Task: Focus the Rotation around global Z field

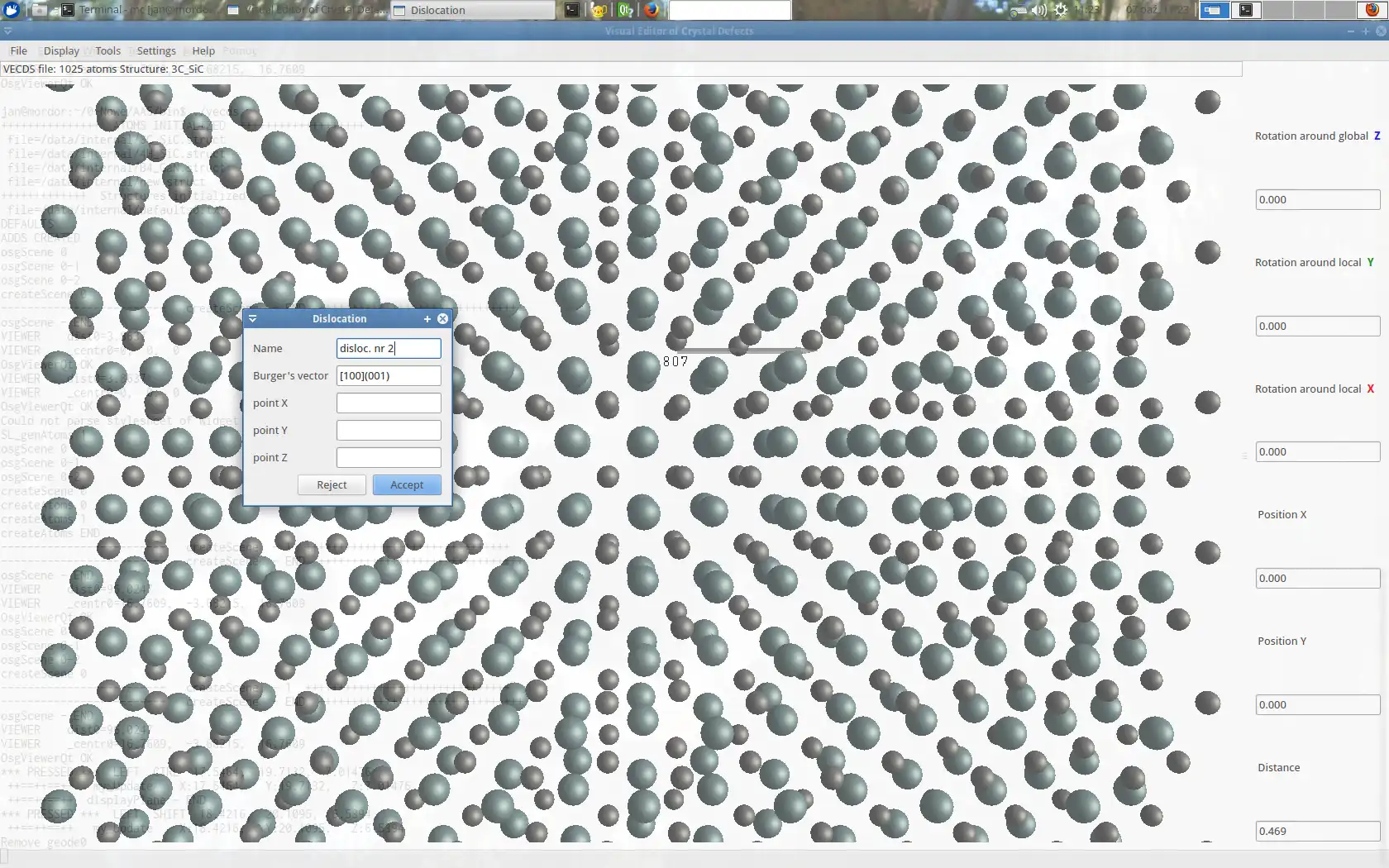Action: (1318, 199)
